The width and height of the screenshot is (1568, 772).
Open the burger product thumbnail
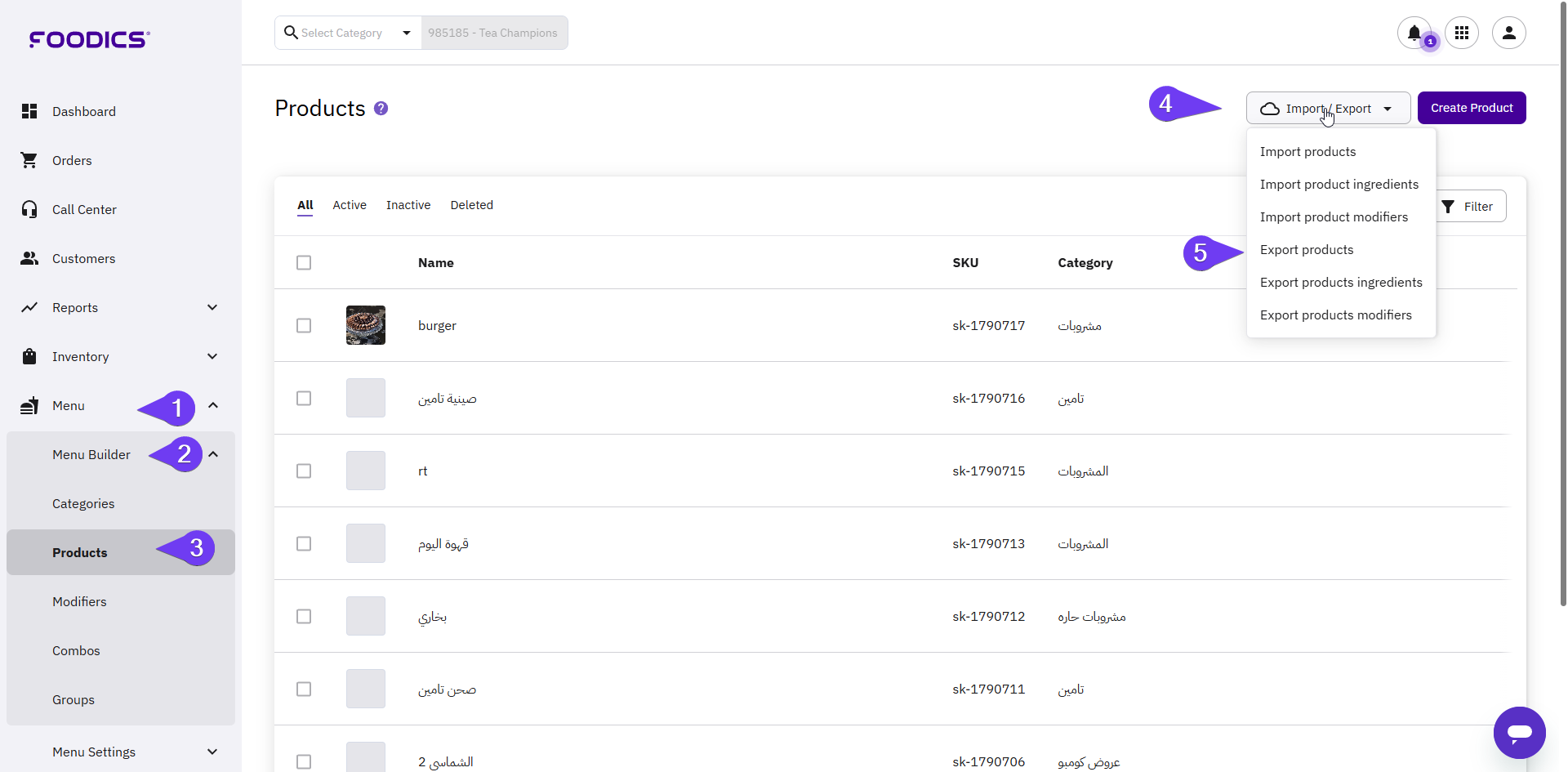point(365,325)
